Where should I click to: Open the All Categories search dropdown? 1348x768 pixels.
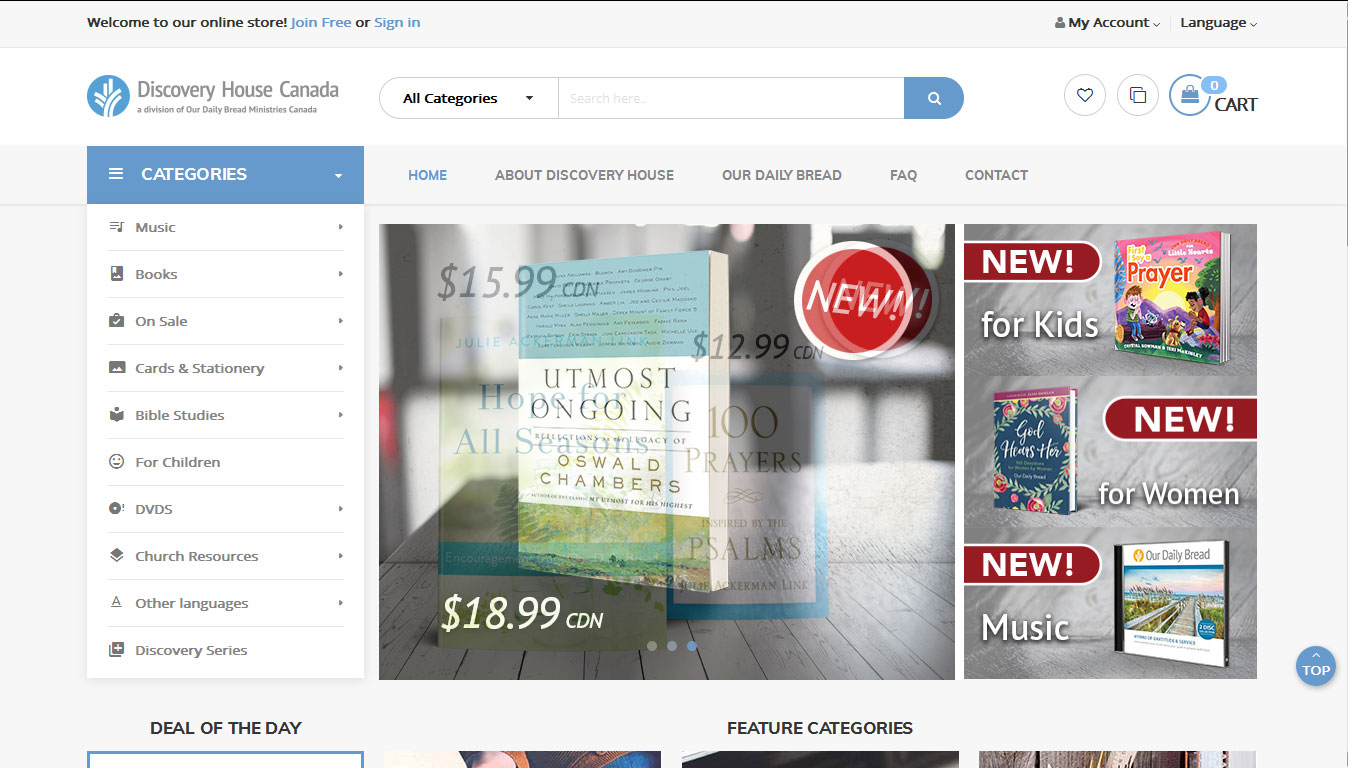[469, 98]
